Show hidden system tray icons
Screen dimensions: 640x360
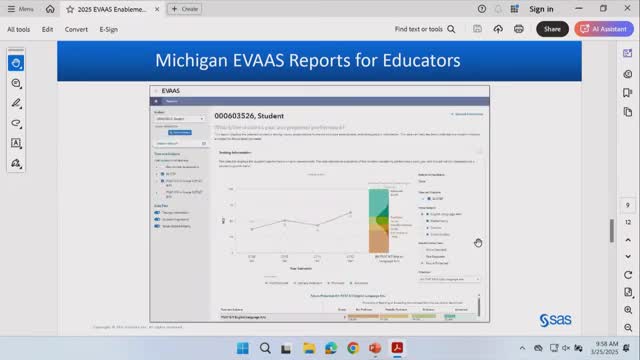pyautogui.click(x=522, y=348)
